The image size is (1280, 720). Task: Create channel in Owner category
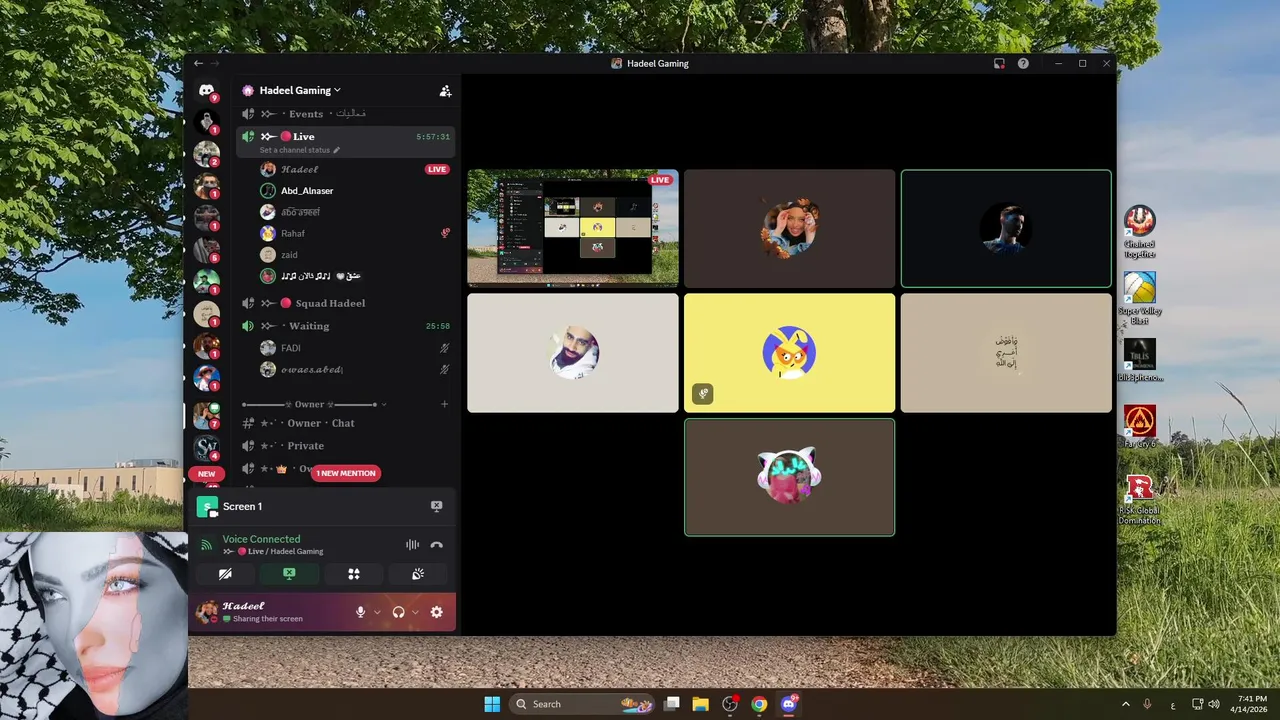click(445, 404)
